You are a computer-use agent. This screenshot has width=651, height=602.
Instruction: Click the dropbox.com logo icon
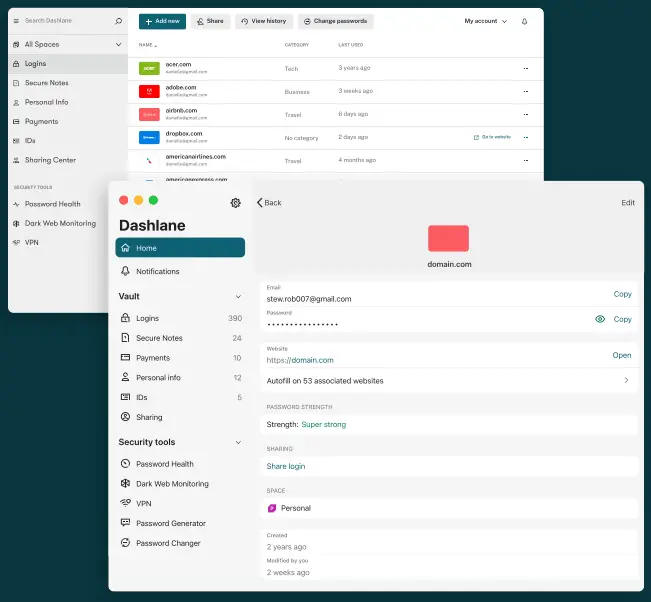(x=149, y=137)
